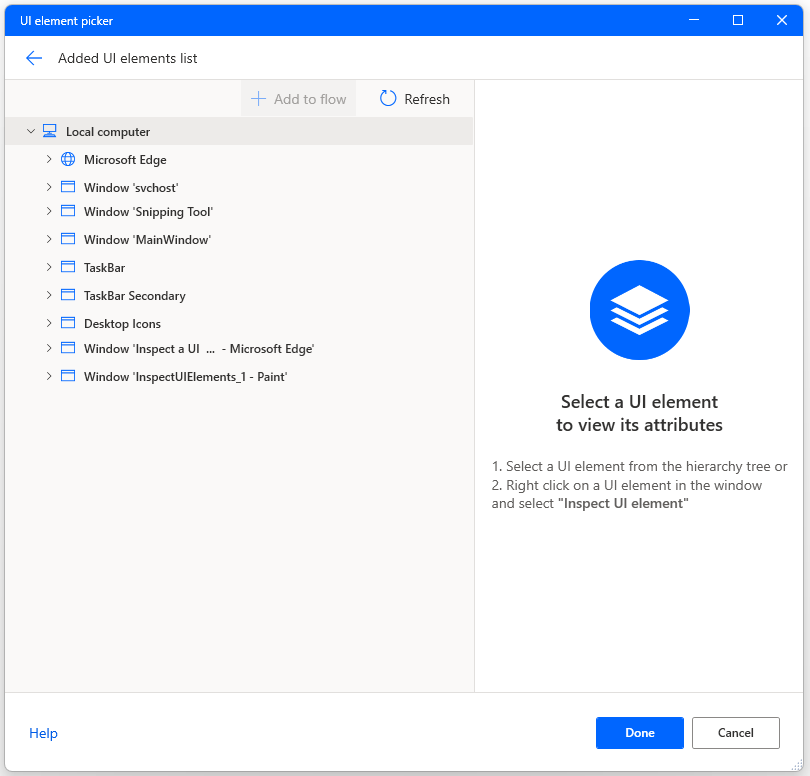Expand the Window 'svchost' node
This screenshot has width=810, height=776.
coord(49,187)
